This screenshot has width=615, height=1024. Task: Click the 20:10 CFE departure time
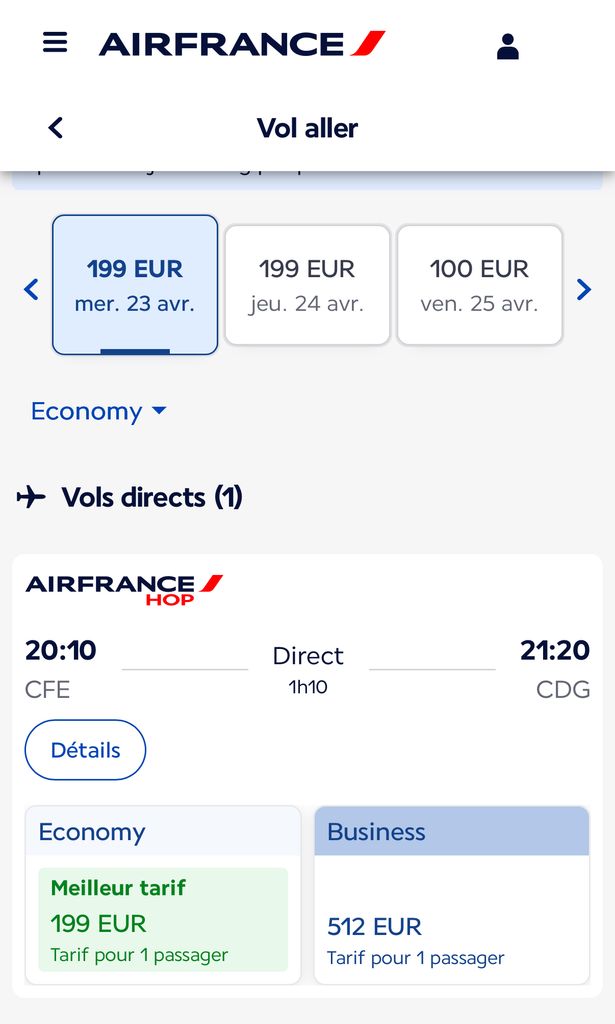(x=61, y=651)
